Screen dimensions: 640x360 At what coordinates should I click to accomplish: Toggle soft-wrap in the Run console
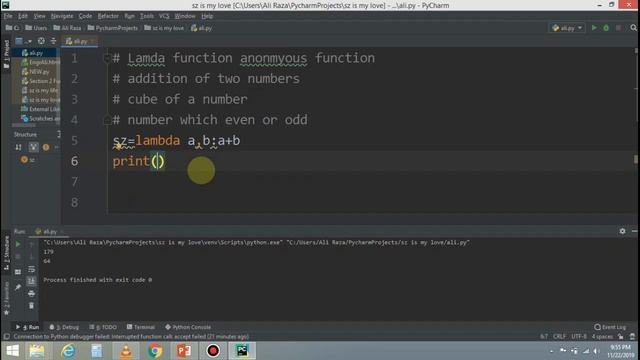point(31,269)
